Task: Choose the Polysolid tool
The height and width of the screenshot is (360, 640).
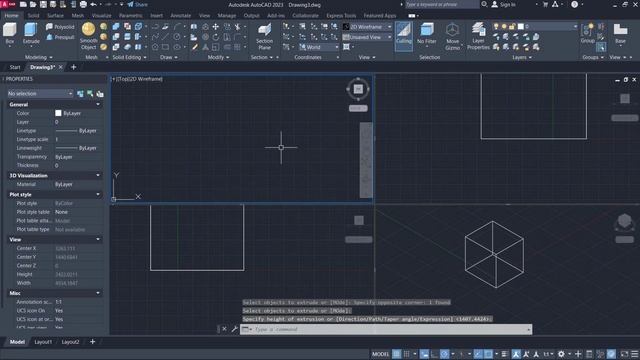Action: 60,27
